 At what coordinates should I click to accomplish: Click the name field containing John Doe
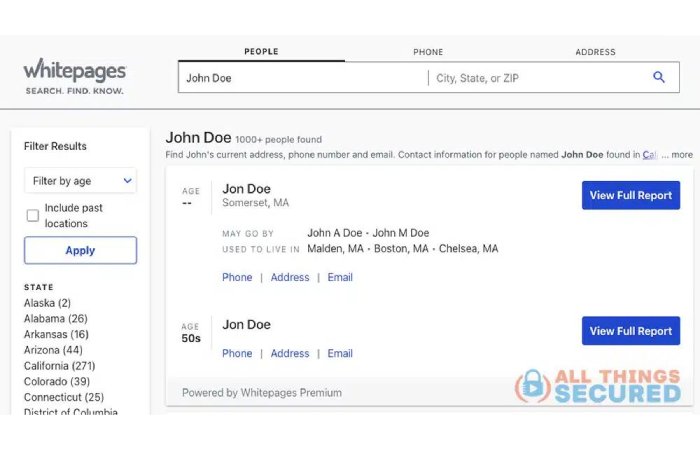[x=303, y=78]
